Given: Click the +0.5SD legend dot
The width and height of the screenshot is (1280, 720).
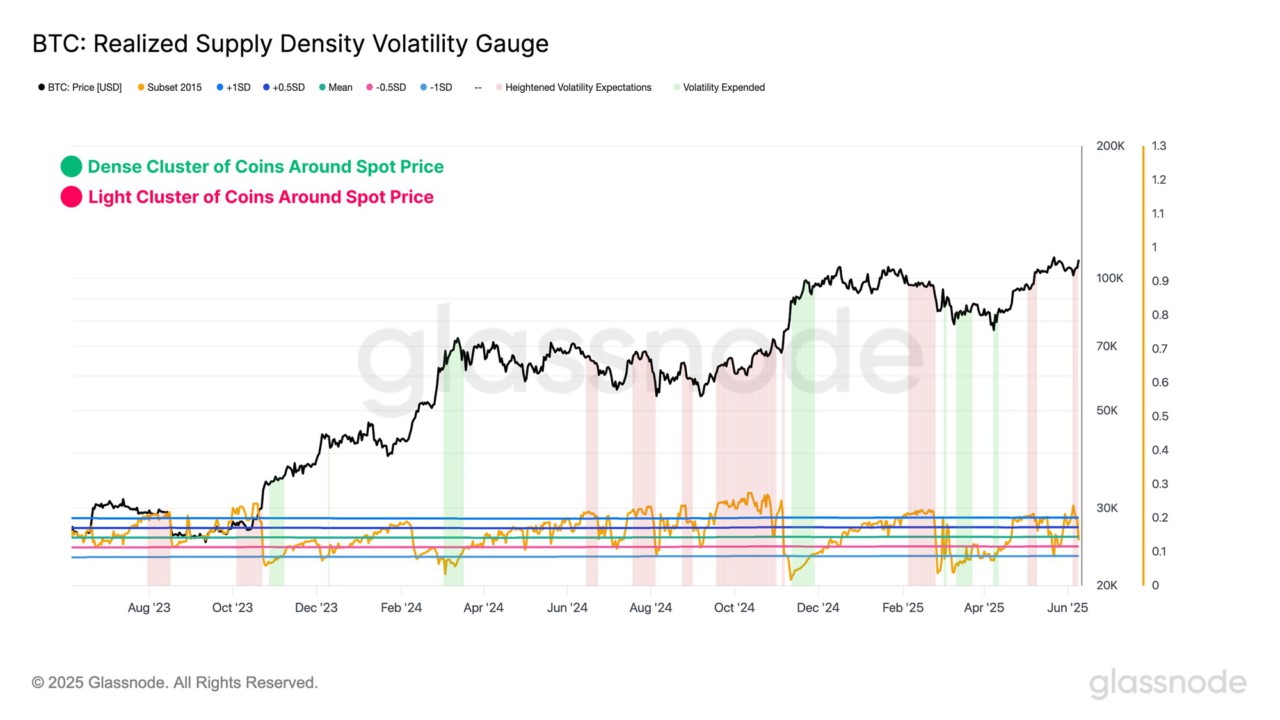Looking at the screenshot, I should (266, 88).
